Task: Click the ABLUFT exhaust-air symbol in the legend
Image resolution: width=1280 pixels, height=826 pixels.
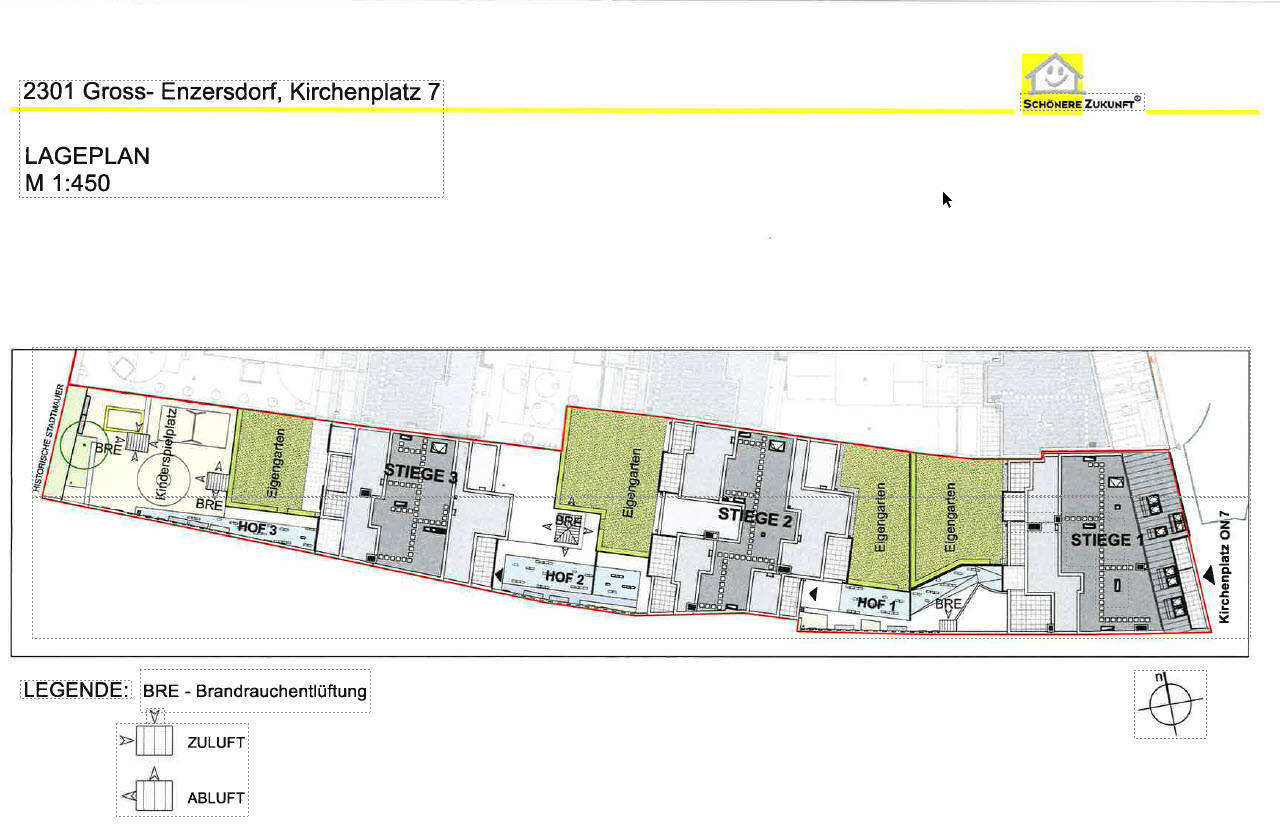Action: (152, 795)
